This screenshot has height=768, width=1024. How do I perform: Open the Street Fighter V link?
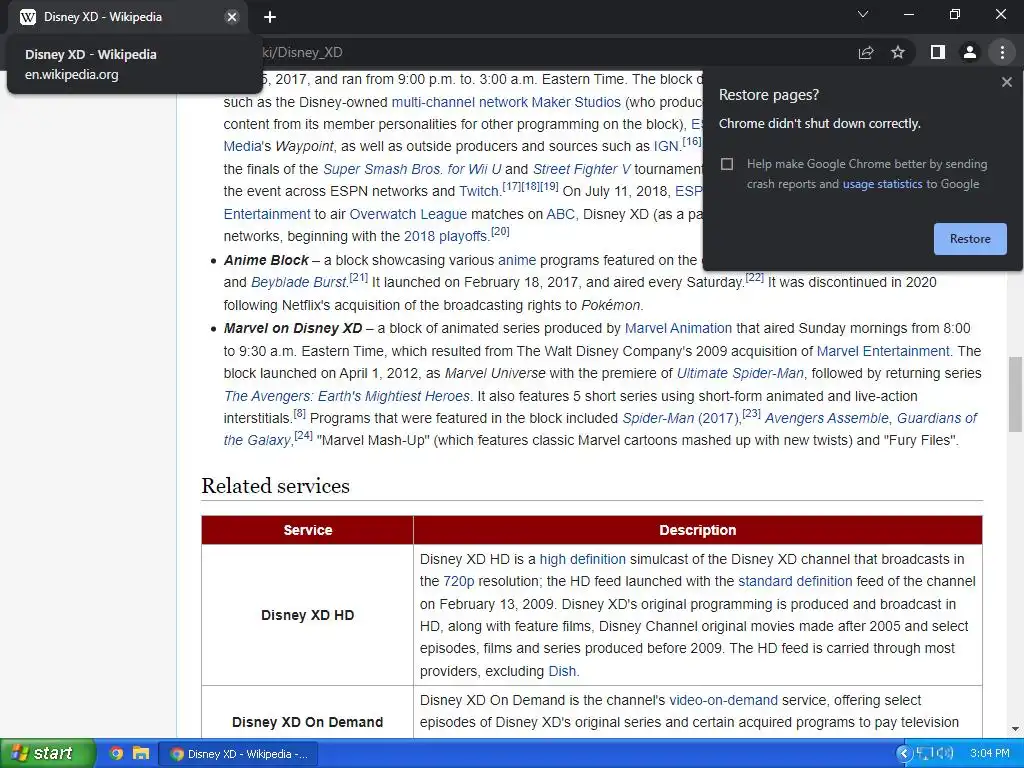(581, 169)
